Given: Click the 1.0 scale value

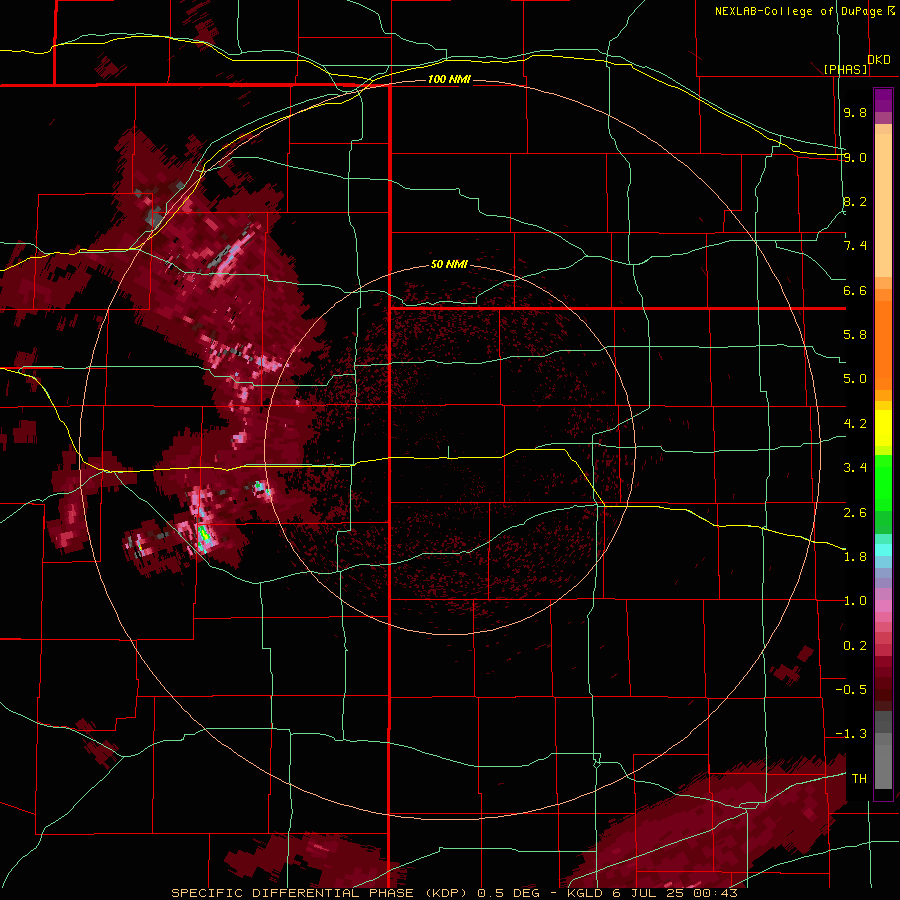Looking at the screenshot, I should tap(855, 601).
